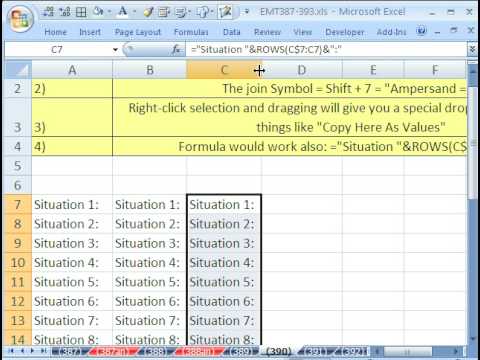Click the borders grid icon in Quick Access Toolbar
The height and width of the screenshot is (360, 480).
[81, 12]
